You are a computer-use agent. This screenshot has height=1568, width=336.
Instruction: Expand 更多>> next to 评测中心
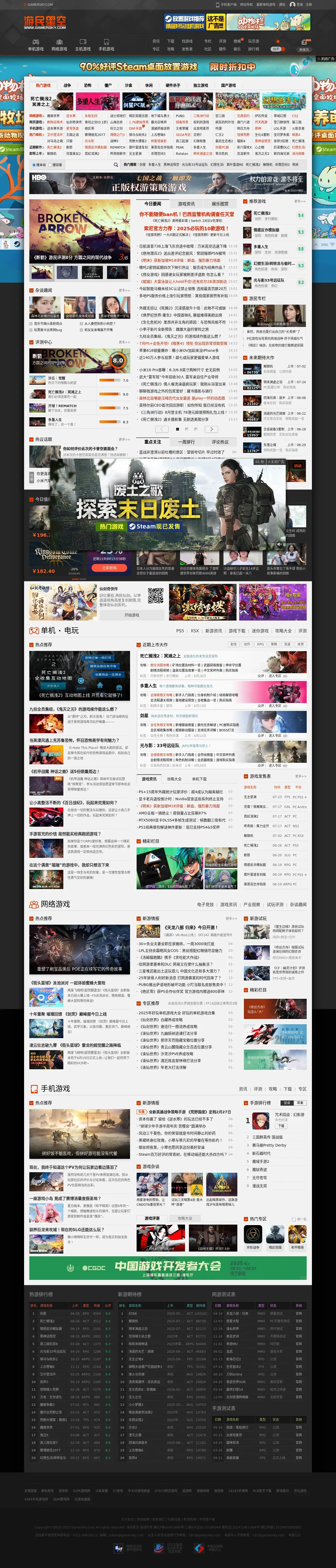click(x=124, y=342)
